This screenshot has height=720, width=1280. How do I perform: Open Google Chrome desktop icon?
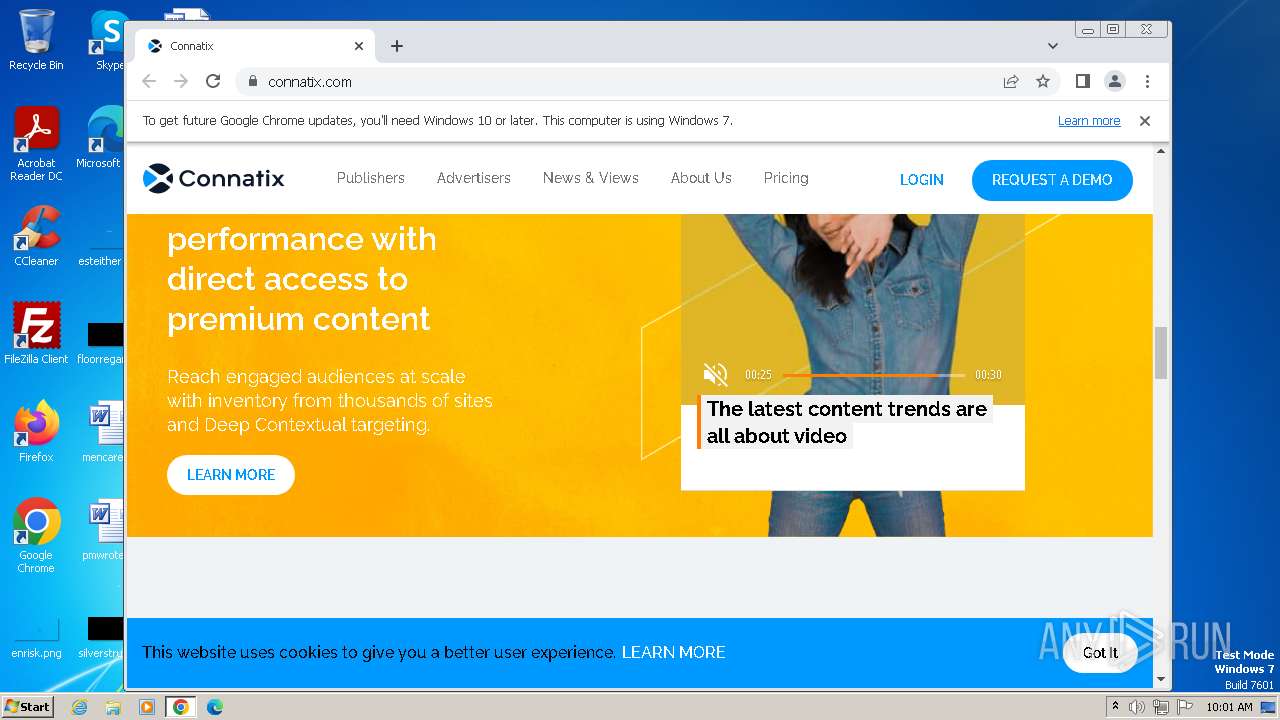pyautogui.click(x=36, y=536)
